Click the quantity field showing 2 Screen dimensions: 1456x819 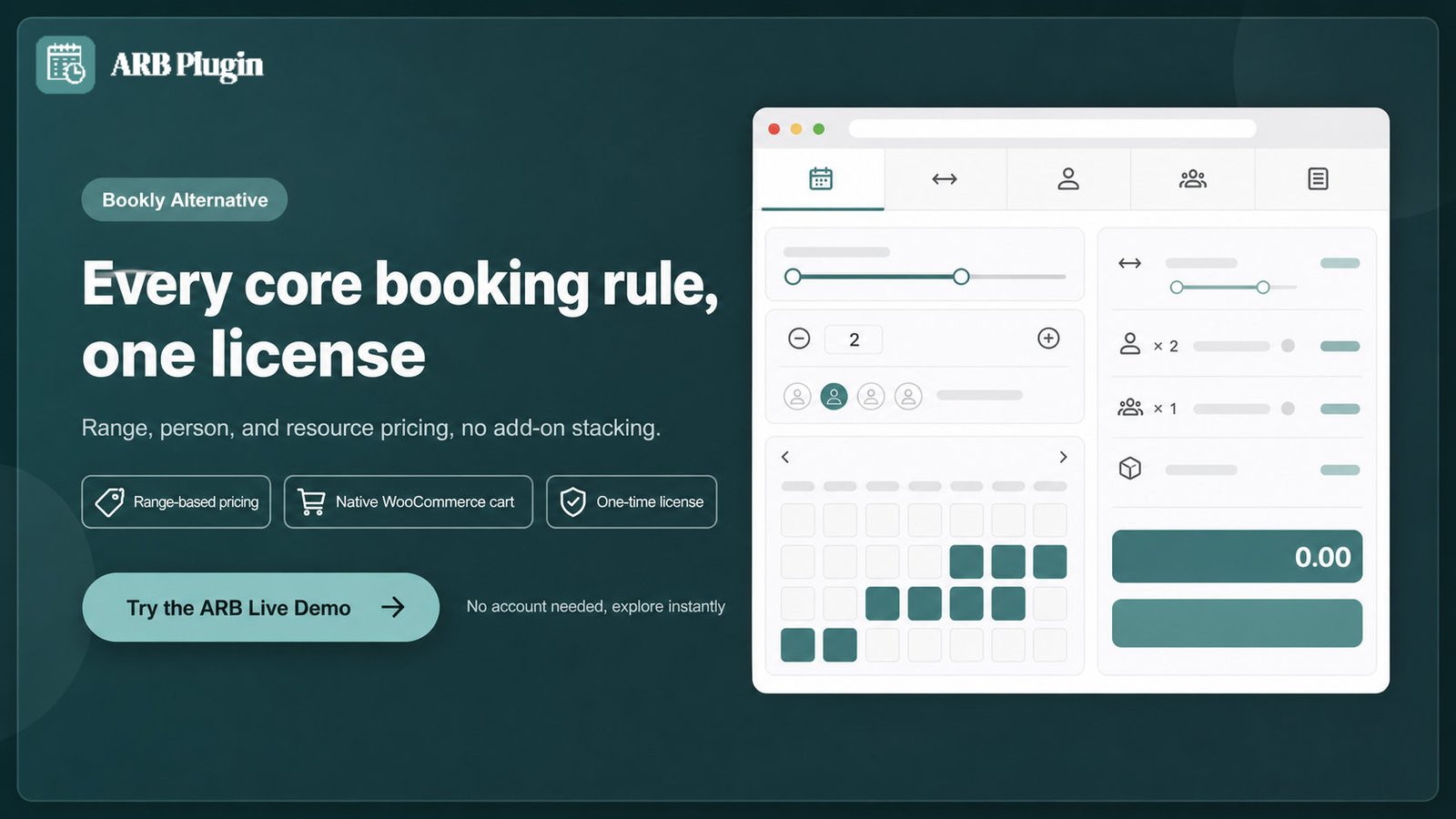(x=854, y=339)
